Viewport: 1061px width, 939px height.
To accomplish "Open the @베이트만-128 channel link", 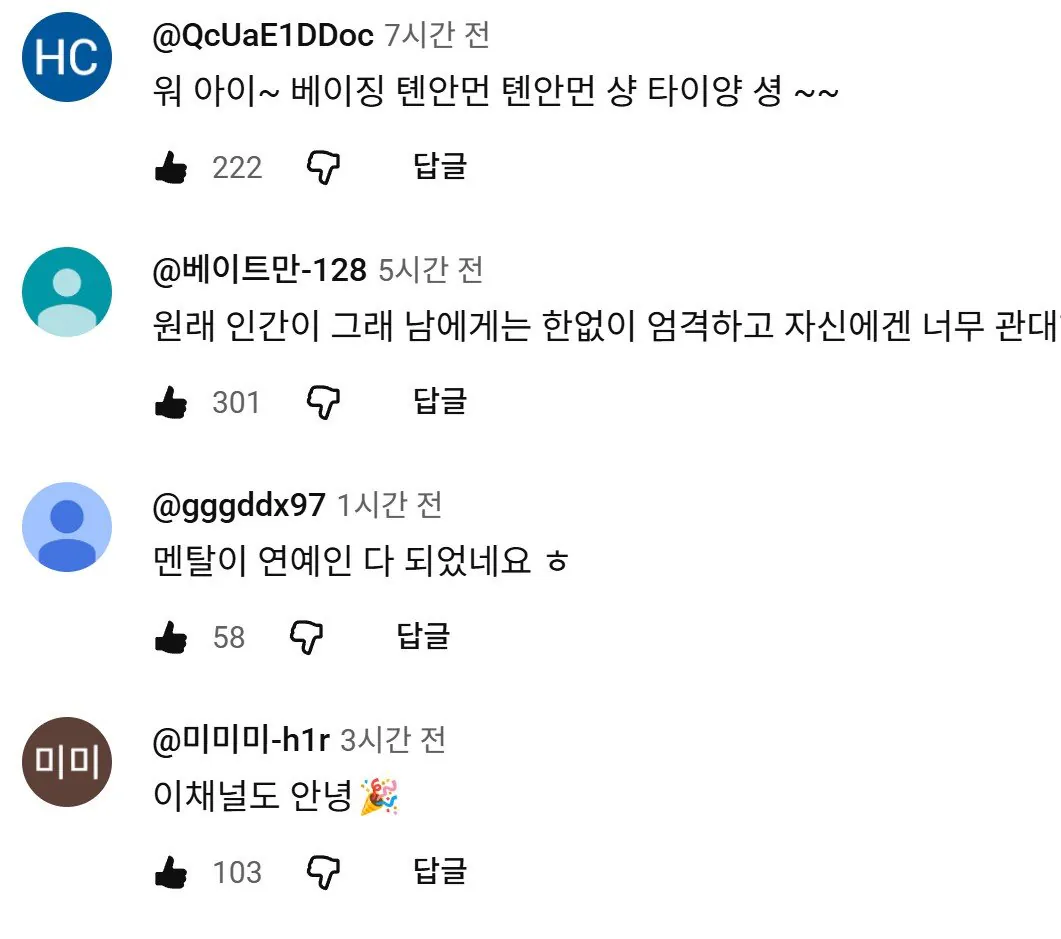I will pos(259,270).
